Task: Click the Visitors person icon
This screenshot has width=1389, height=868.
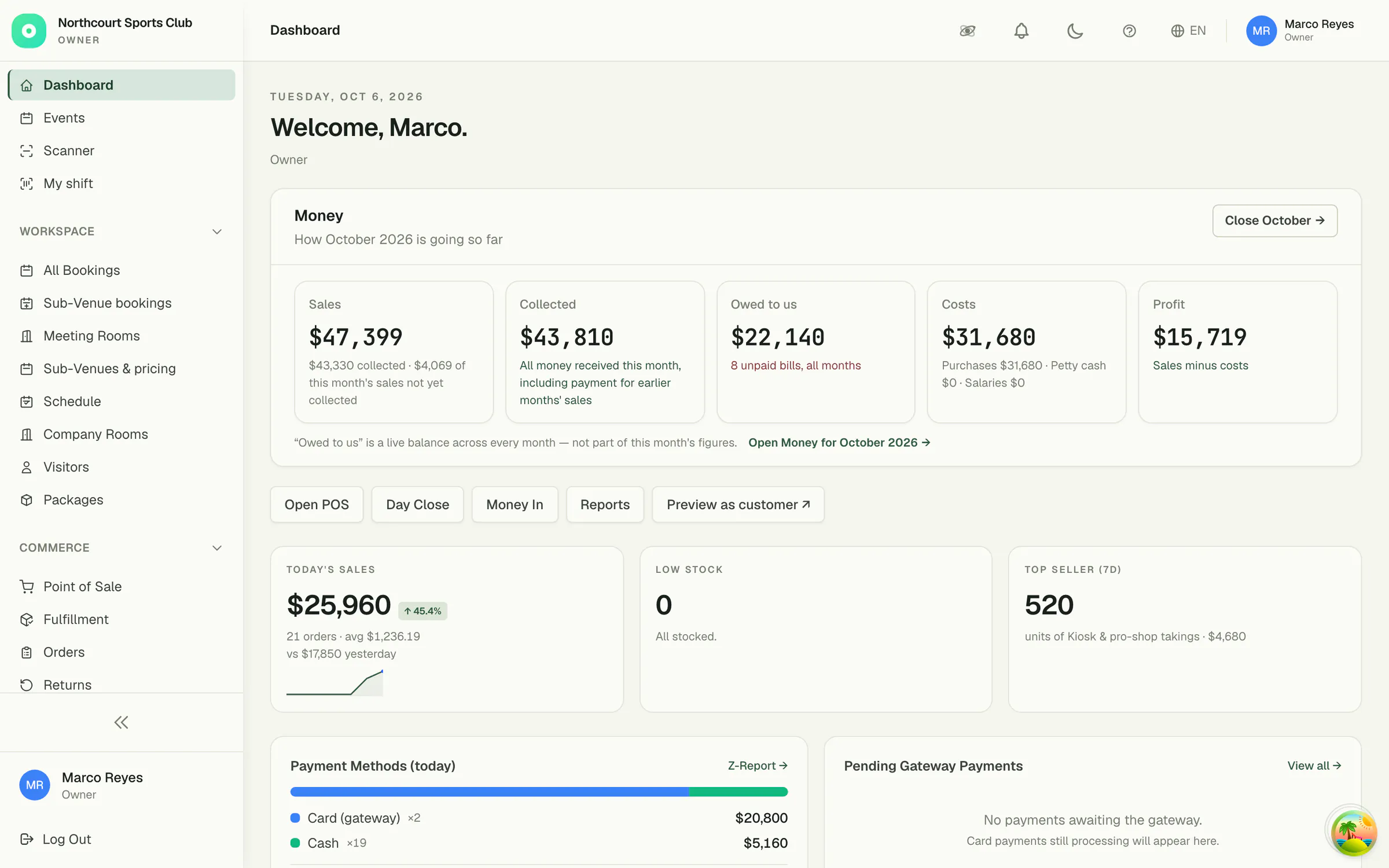Action: [x=27, y=467]
